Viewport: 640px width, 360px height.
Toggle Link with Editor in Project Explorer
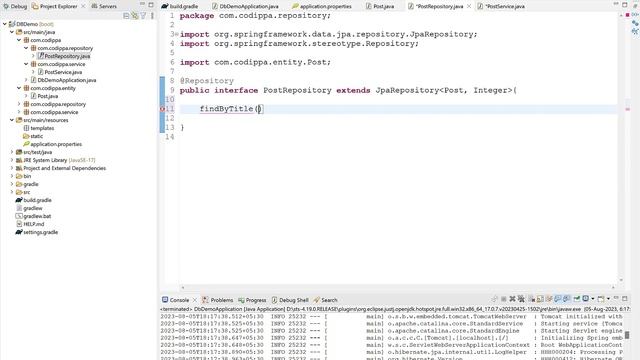point(135,16)
